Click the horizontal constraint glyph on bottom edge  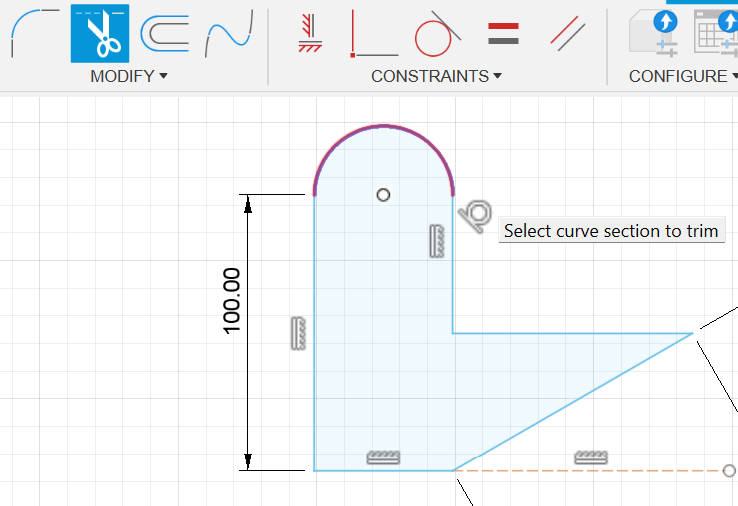pyautogui.click(x=383, y=457)
